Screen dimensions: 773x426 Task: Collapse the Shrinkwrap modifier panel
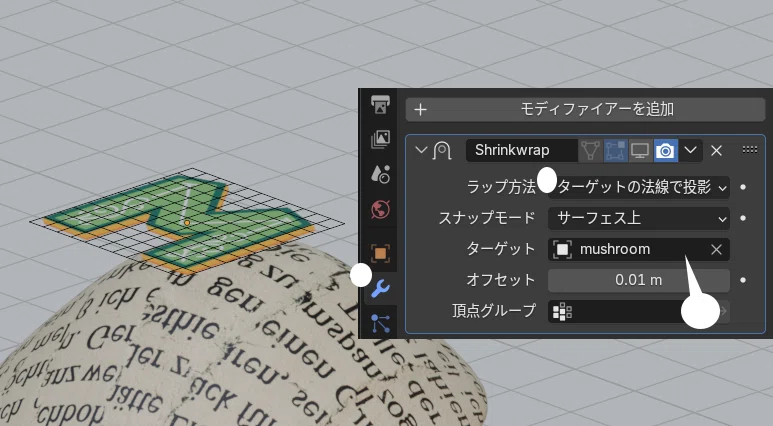coord(421,150)
